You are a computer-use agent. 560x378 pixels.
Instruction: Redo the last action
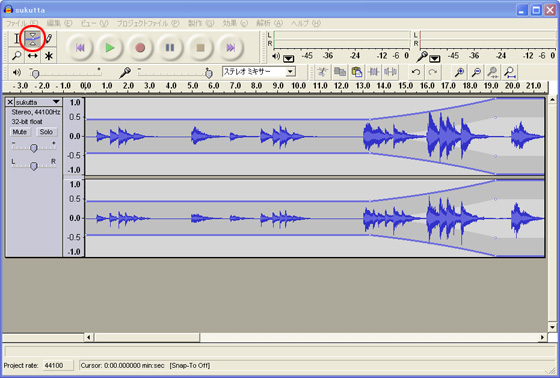(433, 72)
